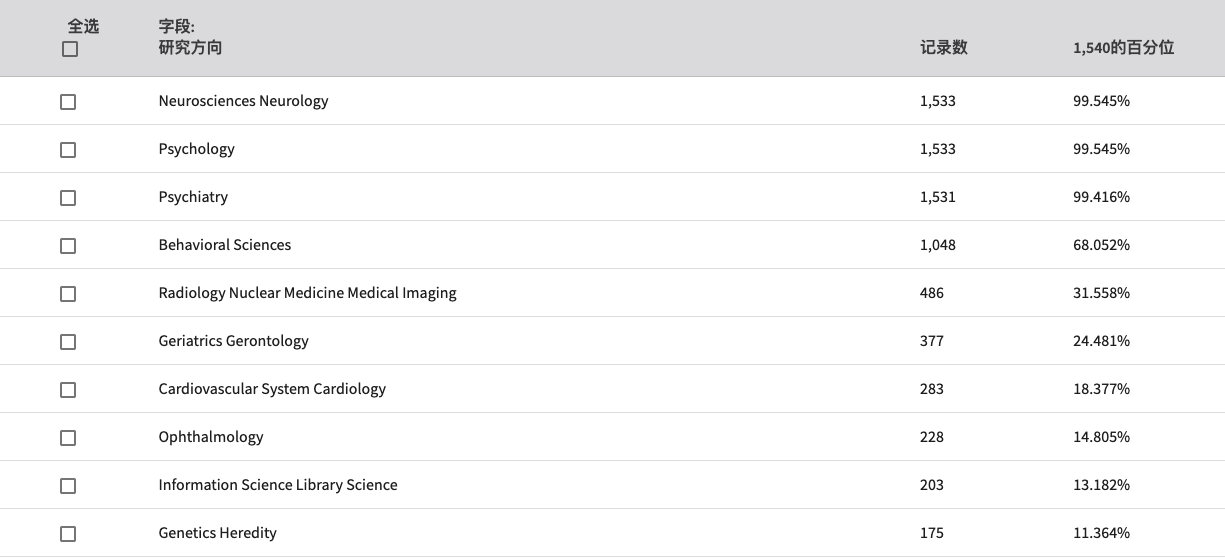
Task: Check the Ophthalmology checkbox
Action: point(68,438)
